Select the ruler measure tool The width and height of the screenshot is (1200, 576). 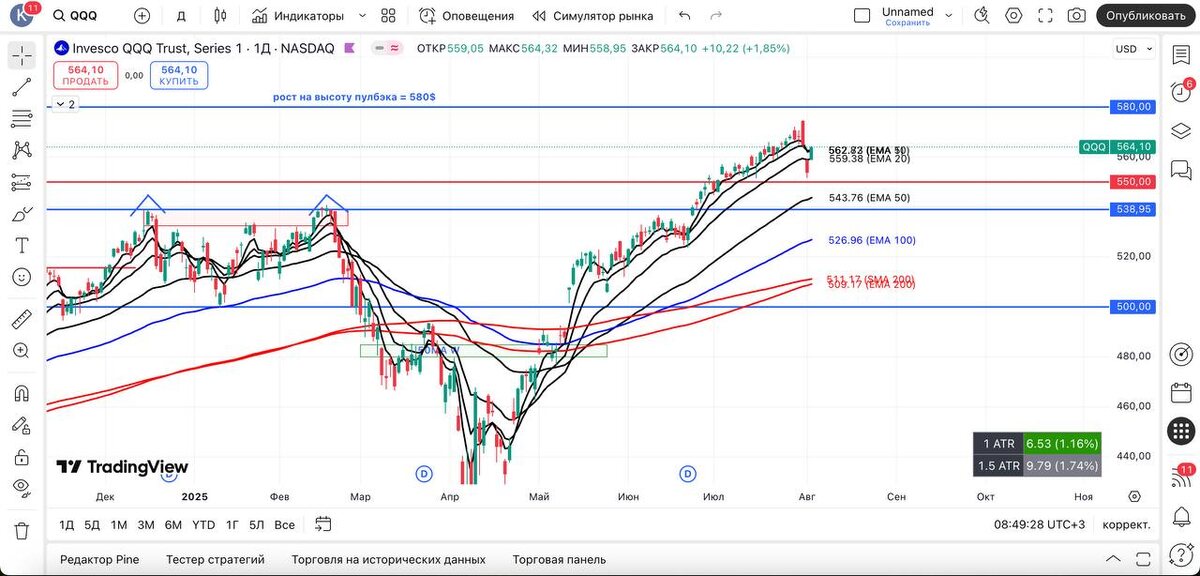coord(22,319)
